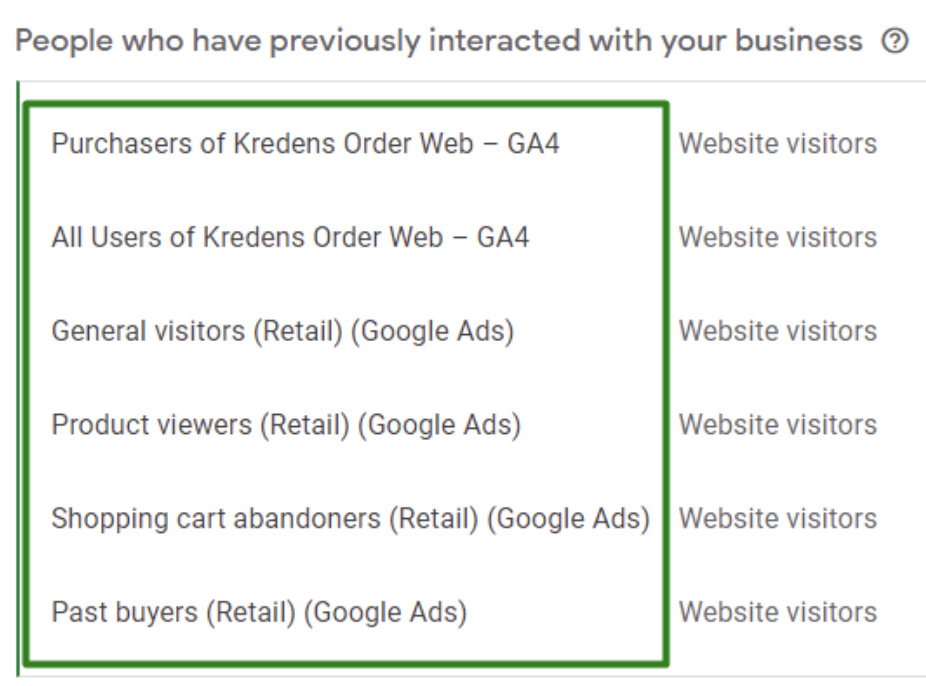Click Website visitors next to Shopping cart abandoners
Image resolution: width=926 pixels, height=686 pixels.
[778, 519]
